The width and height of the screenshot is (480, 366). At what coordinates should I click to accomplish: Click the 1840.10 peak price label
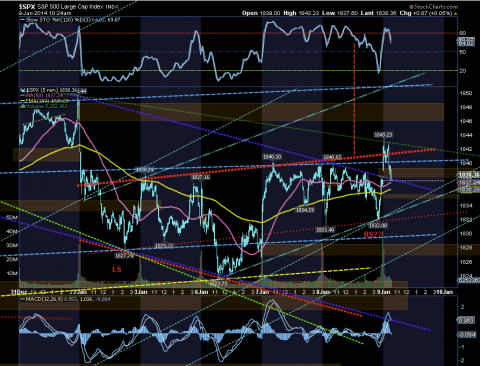click(x=272, y=157)
